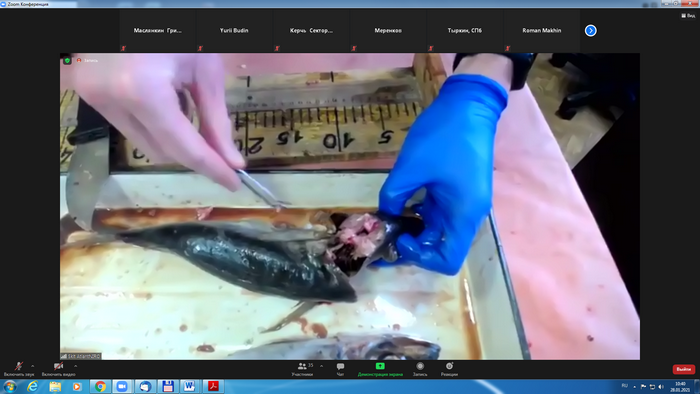Click the red Выйти leave button
700x394 pixels.
[683, 369]
